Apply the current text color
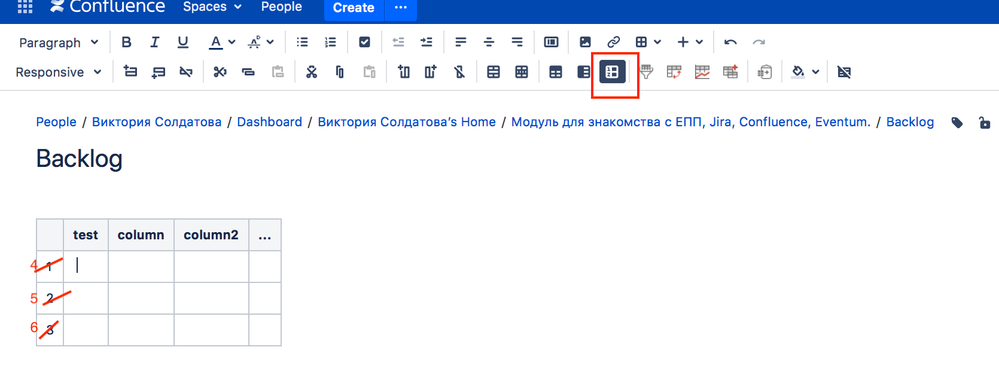The height and width of the screenshot is (371, 999). [216, 42]
